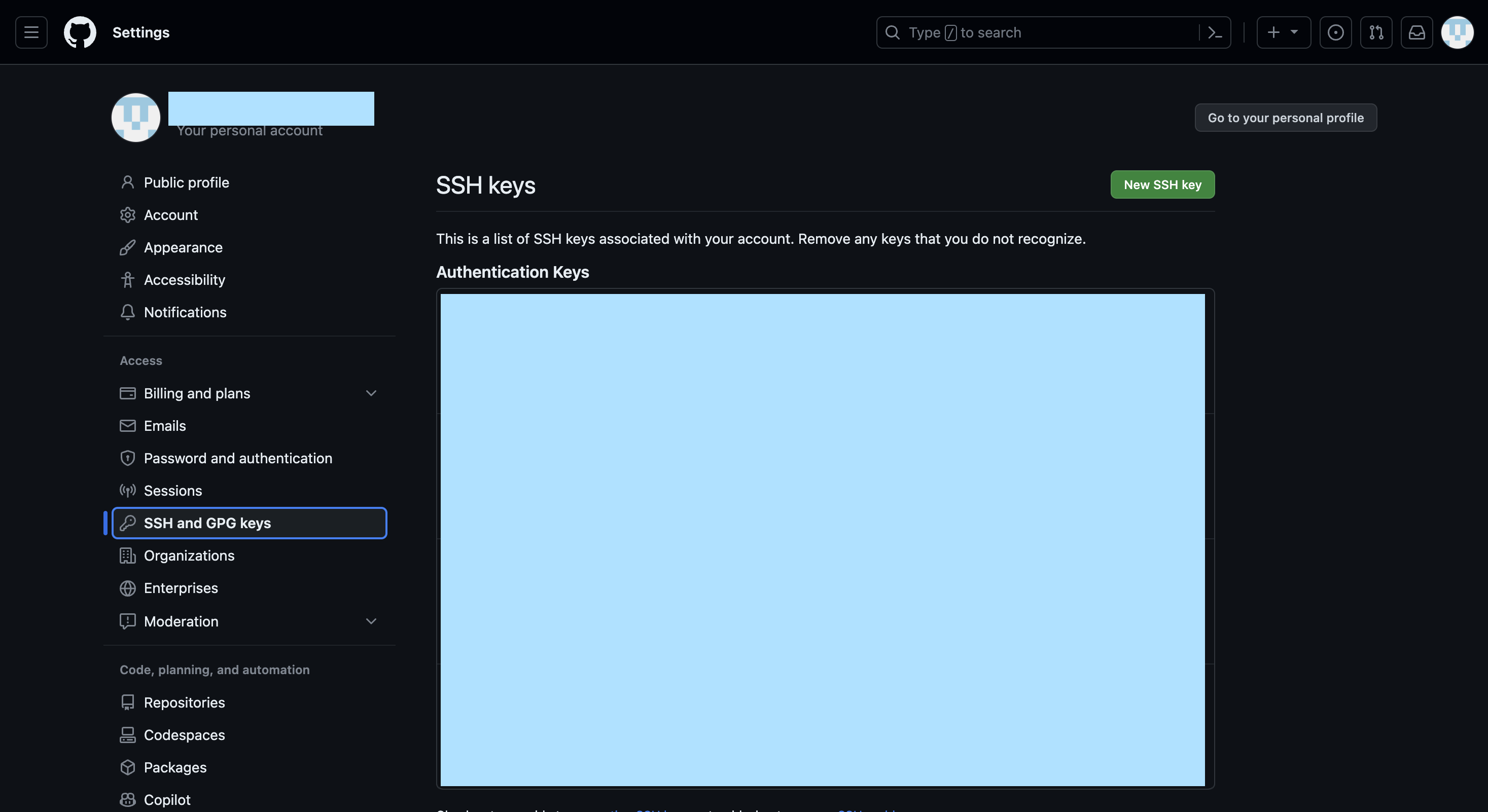
Task: Go to Public profile settings
Action: point(186,182)
